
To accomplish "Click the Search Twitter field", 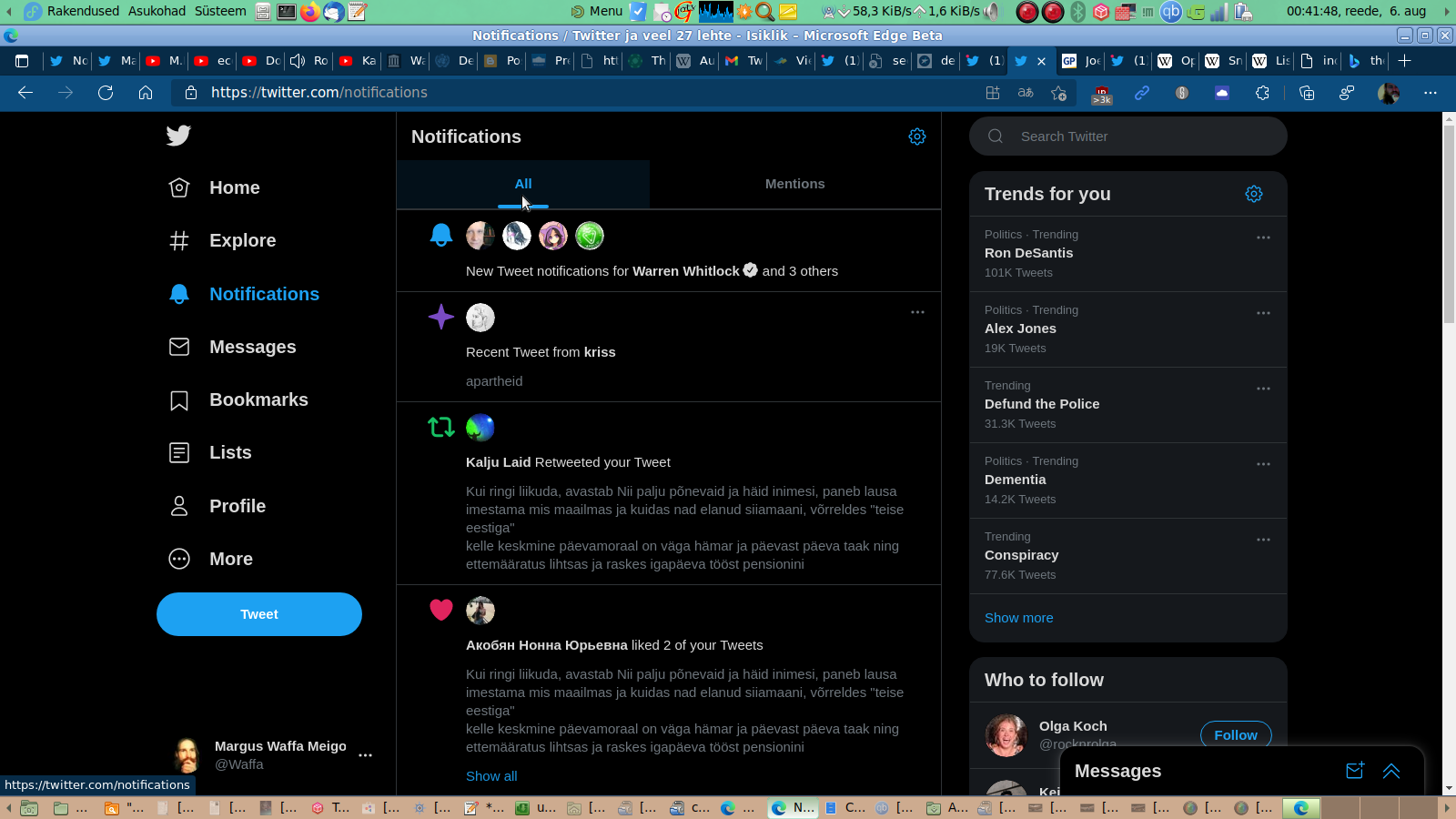I will 1128,136.
